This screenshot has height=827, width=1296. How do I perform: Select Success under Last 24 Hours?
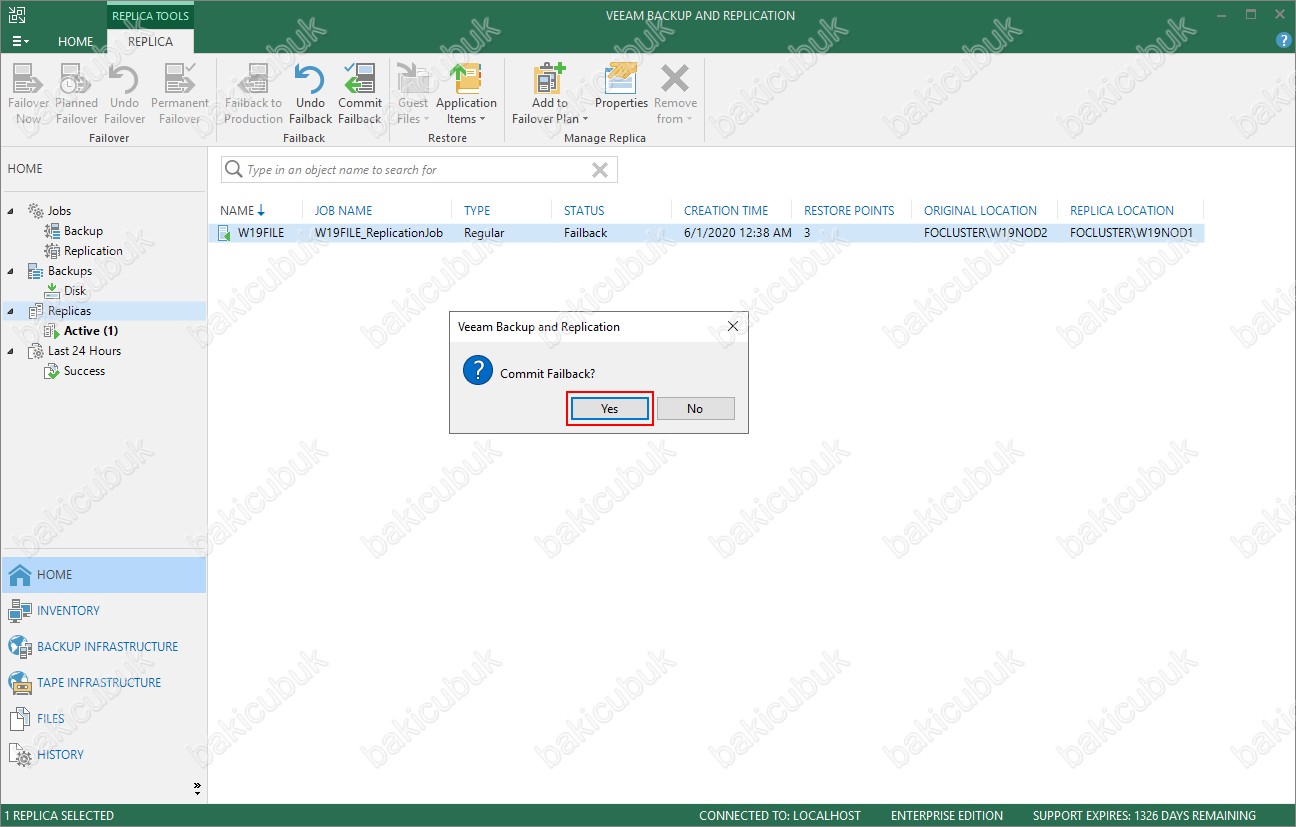(84, 371)
